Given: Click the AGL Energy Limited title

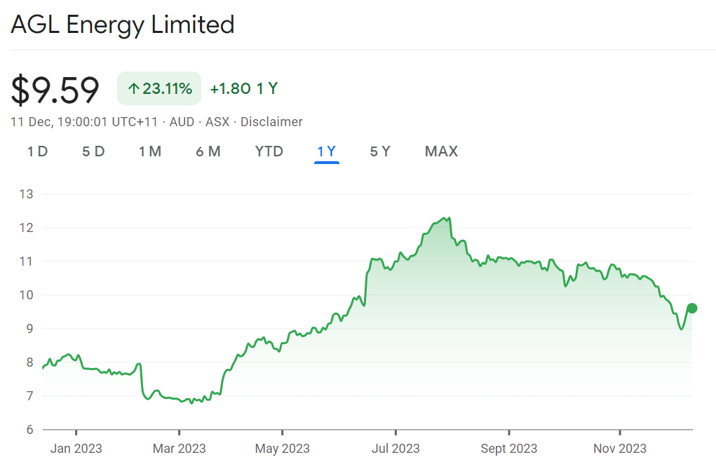Looking at the screenshot, I should [x=122, y=25].
